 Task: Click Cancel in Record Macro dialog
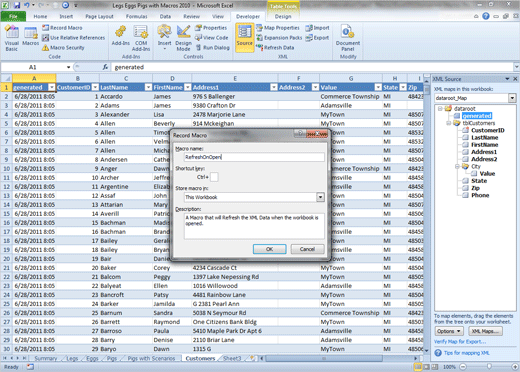pos(307,249)
